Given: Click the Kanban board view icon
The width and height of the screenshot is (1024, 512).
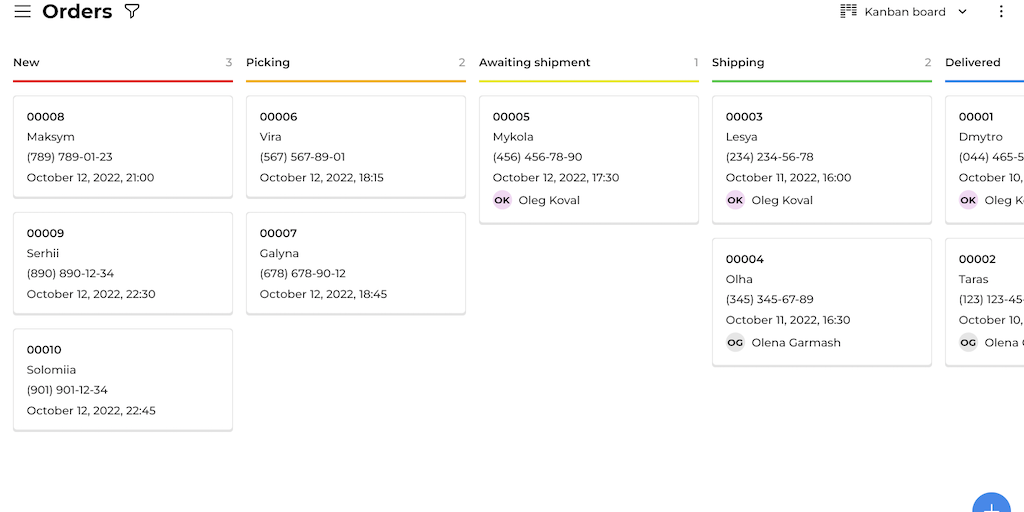Looking at the screenshot, I should (x=848, y=12).
